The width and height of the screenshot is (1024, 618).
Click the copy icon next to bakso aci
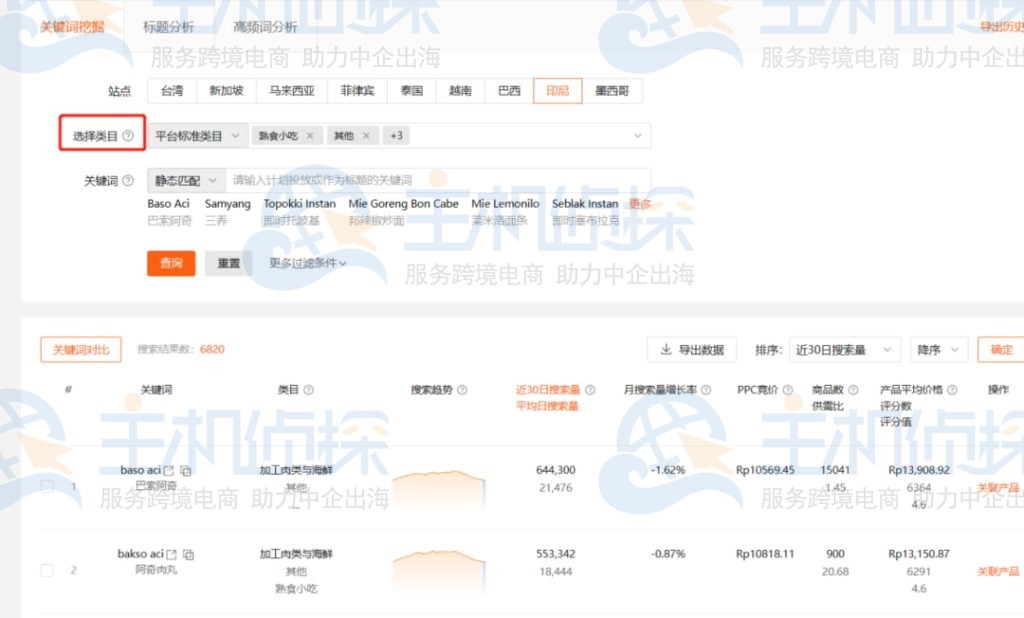point(188,554)
